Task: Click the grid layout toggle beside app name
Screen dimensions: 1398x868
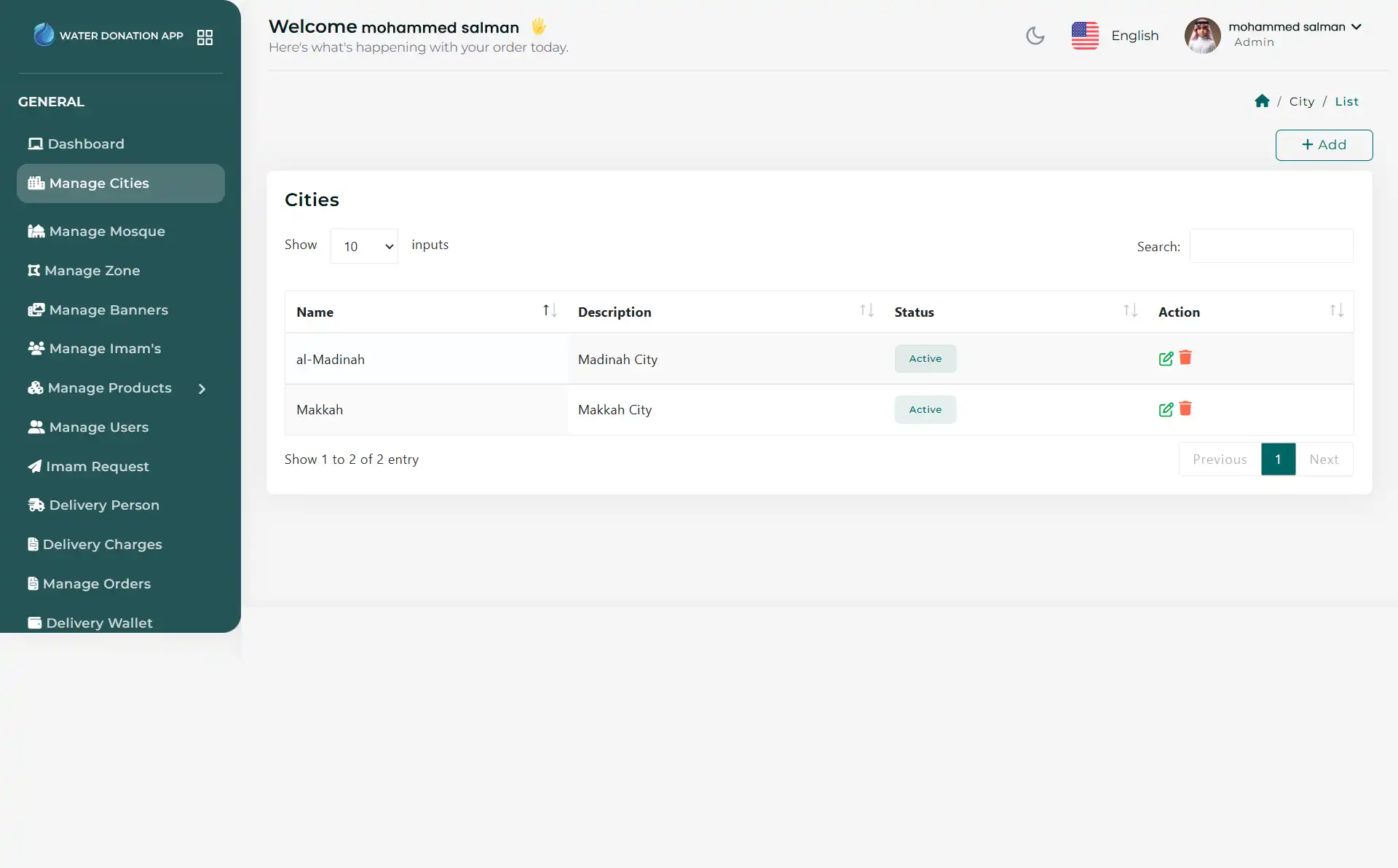Action: 205,37
